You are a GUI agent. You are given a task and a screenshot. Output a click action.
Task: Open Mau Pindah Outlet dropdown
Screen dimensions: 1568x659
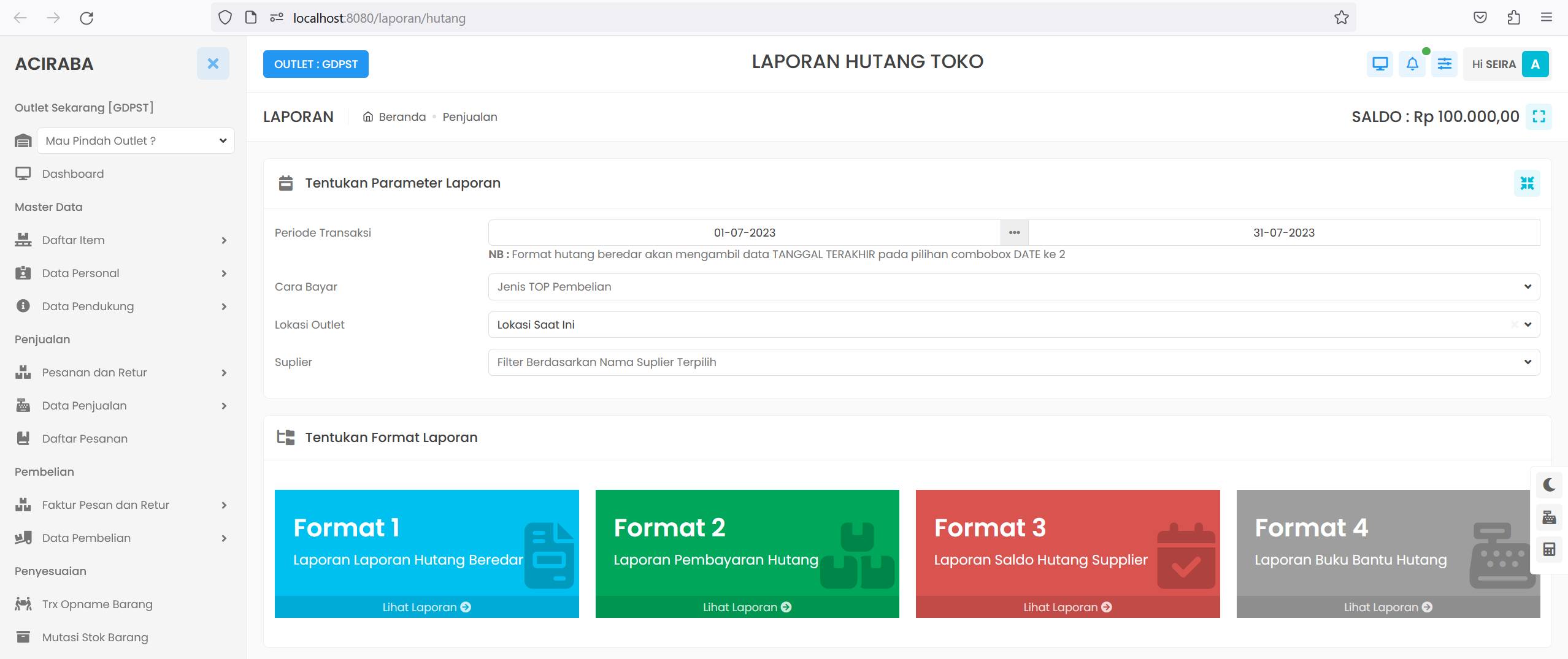coord(136,140)
